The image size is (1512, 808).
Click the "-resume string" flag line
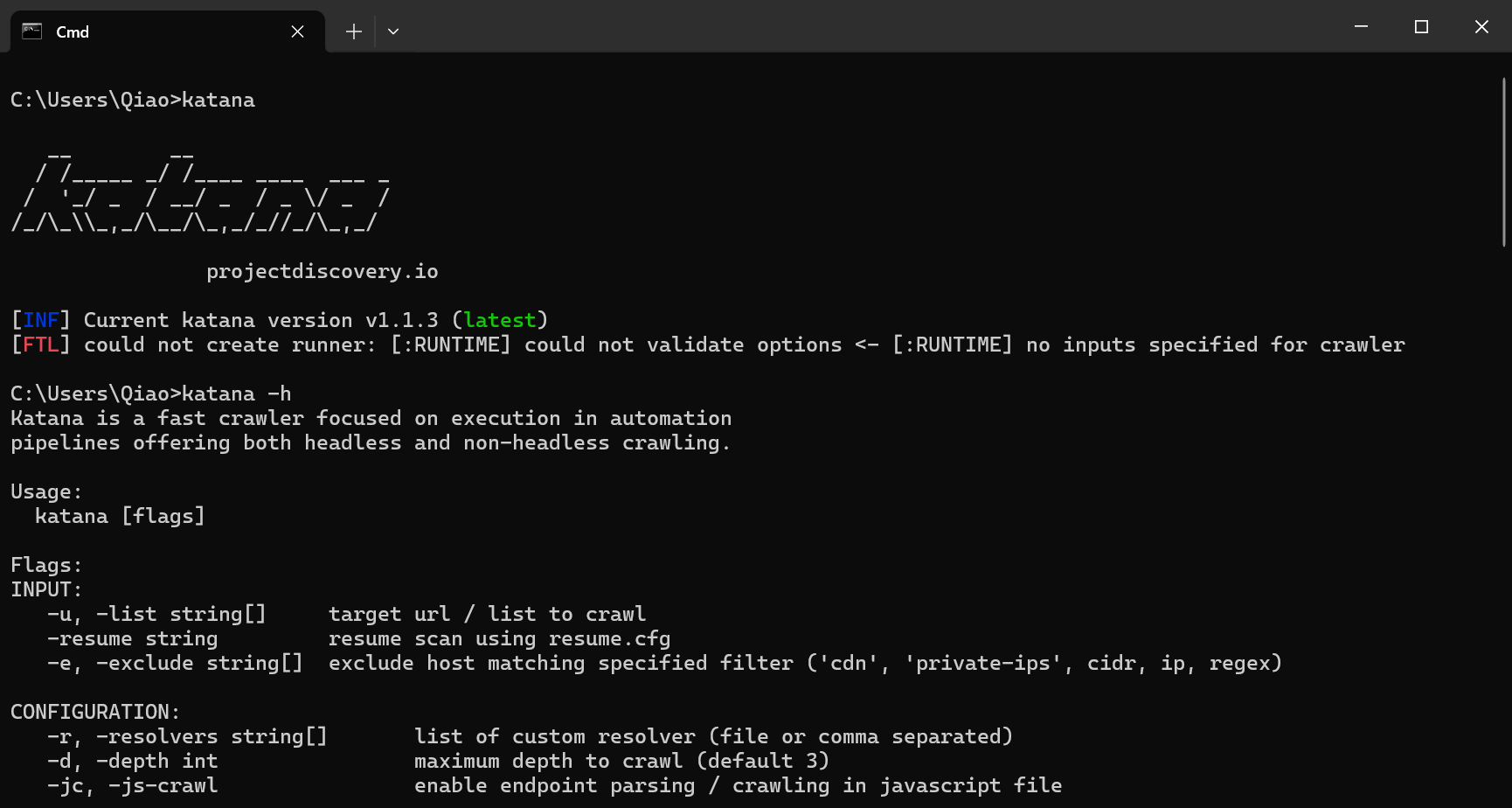[x=132, y=638]
